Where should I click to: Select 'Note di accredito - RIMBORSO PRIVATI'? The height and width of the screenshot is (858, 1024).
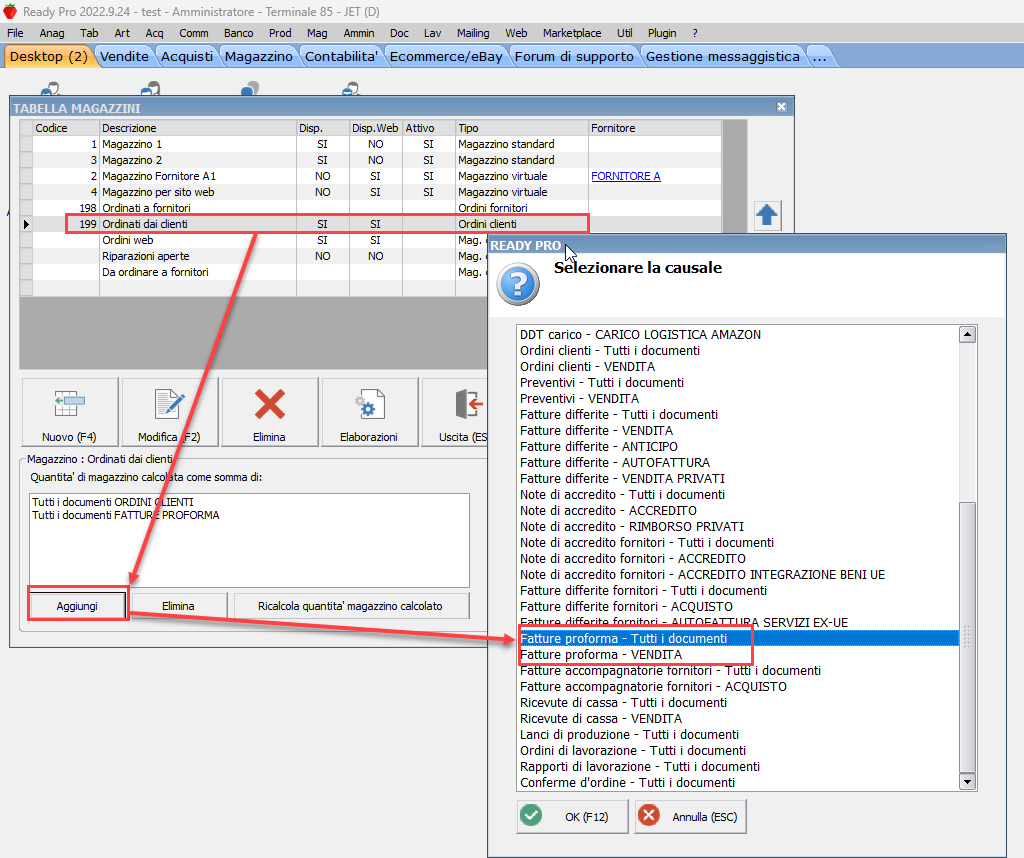[738, 526]
